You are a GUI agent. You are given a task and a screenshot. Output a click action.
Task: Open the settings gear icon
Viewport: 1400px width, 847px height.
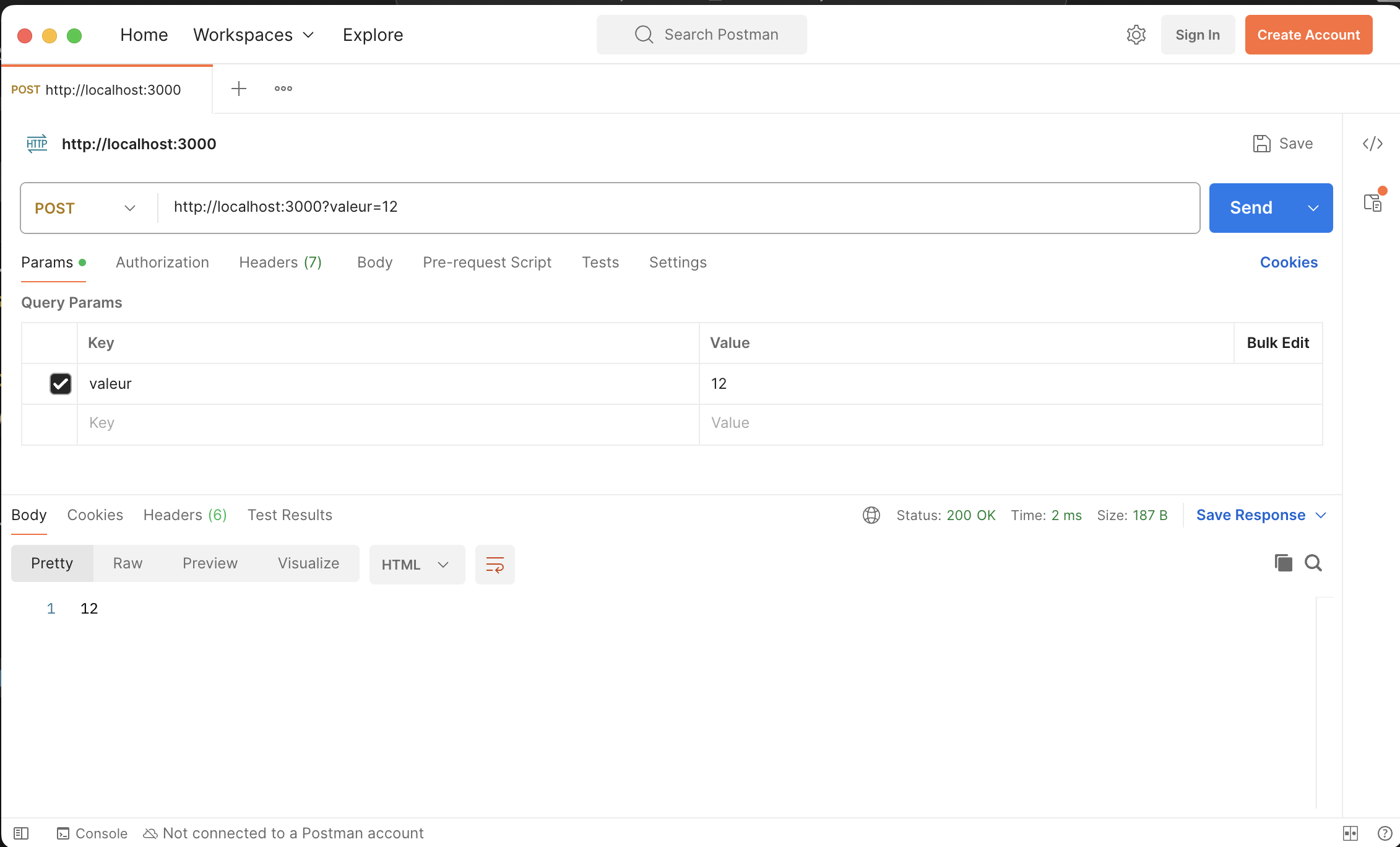point(1136,35)
